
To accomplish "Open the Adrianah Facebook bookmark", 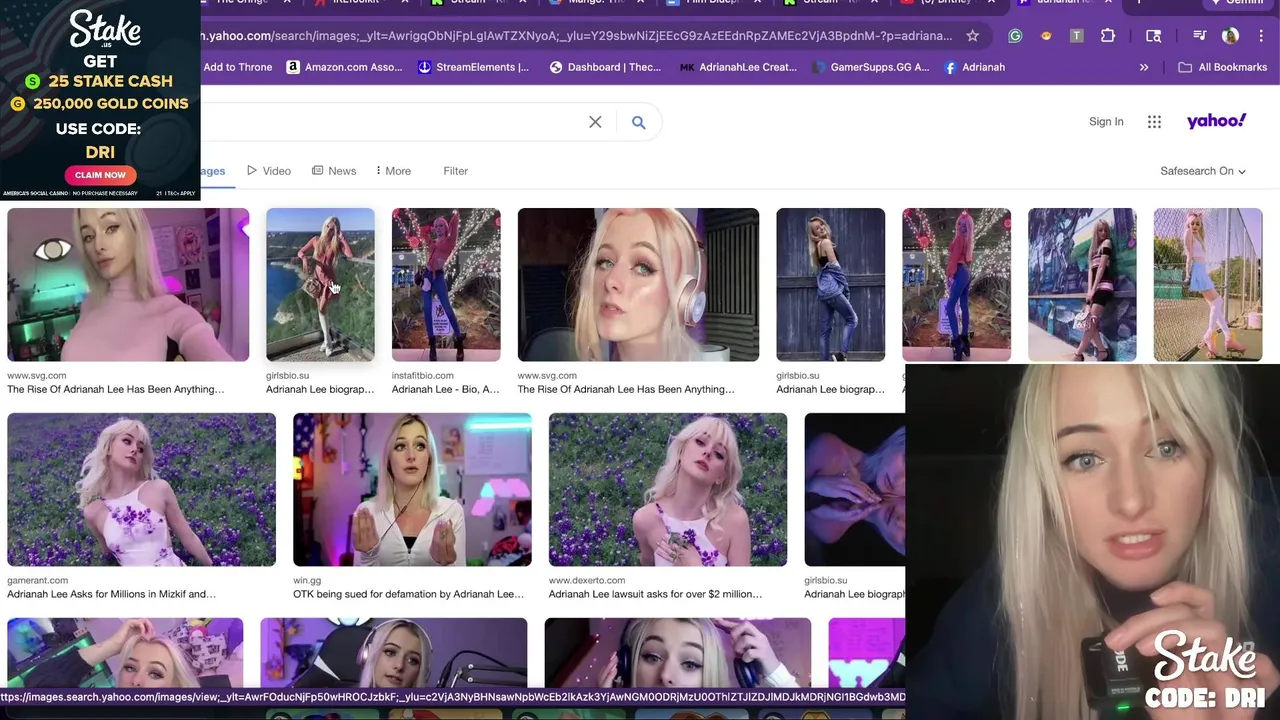I will [x=974, y=67].
